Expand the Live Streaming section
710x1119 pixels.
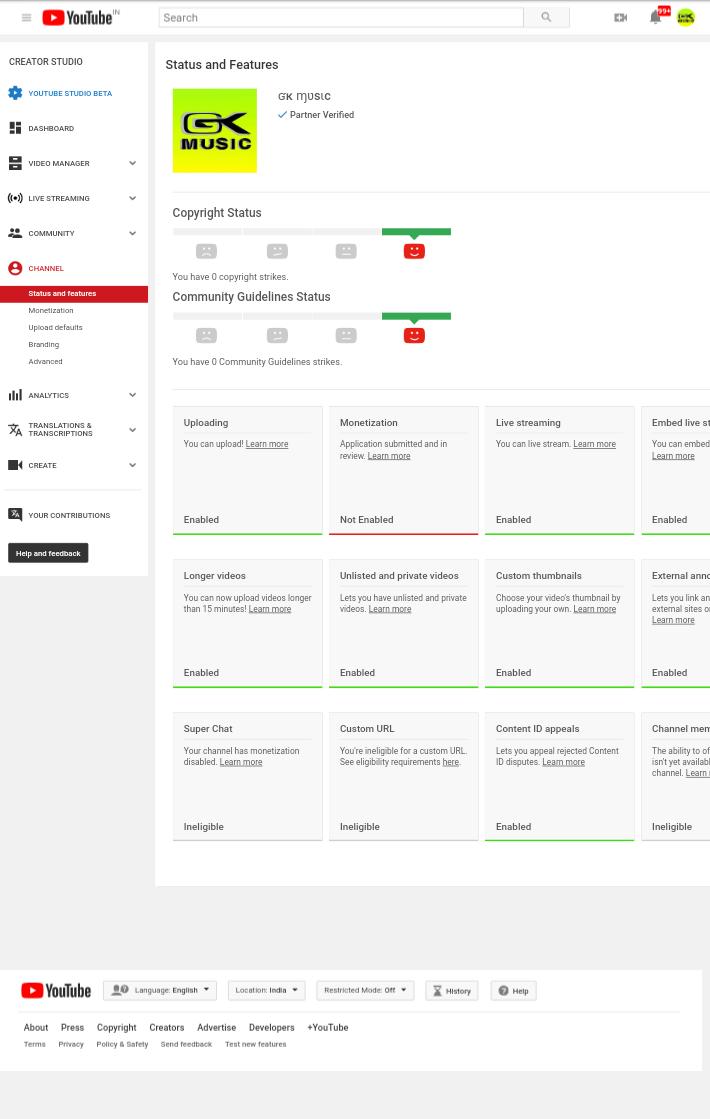coord(132,198)
